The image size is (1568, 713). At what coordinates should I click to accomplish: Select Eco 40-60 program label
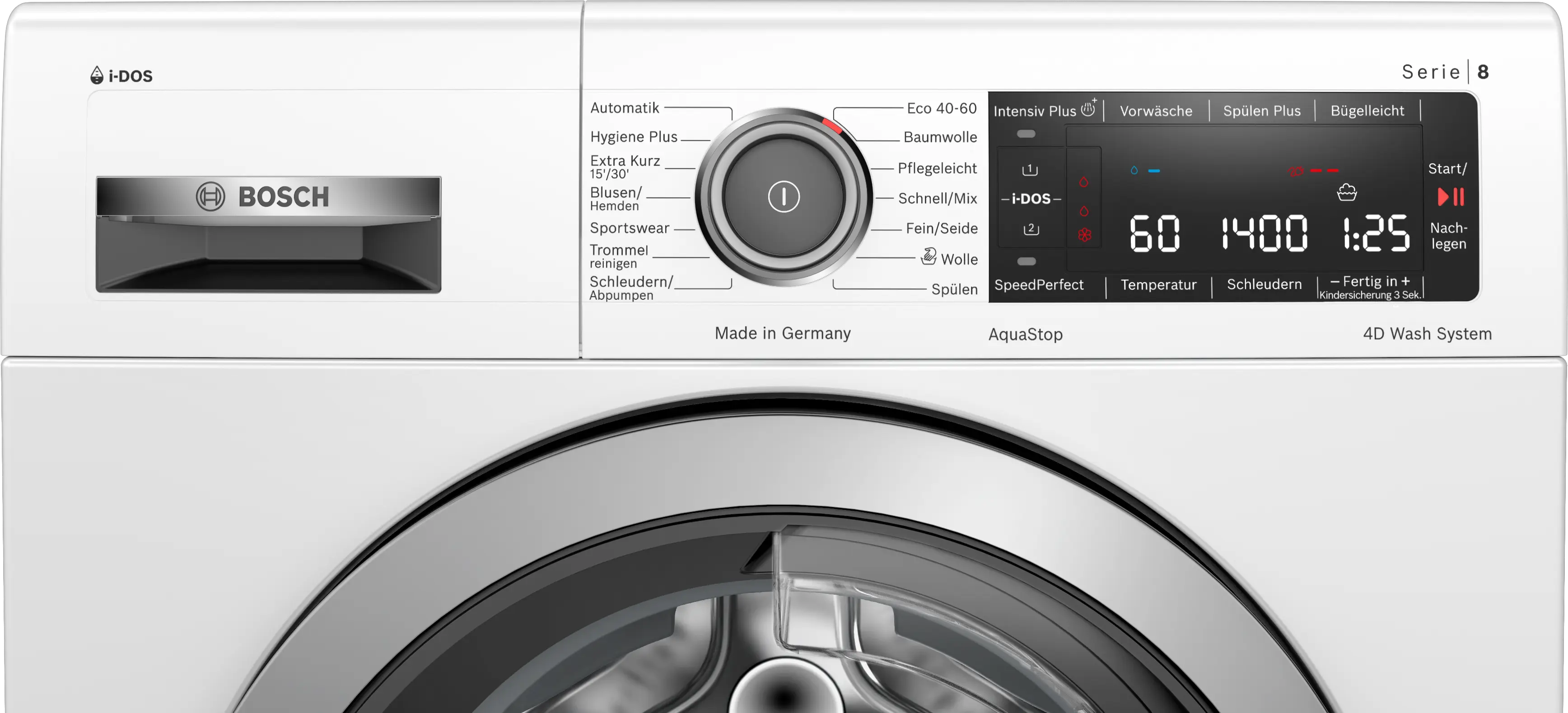941,108
